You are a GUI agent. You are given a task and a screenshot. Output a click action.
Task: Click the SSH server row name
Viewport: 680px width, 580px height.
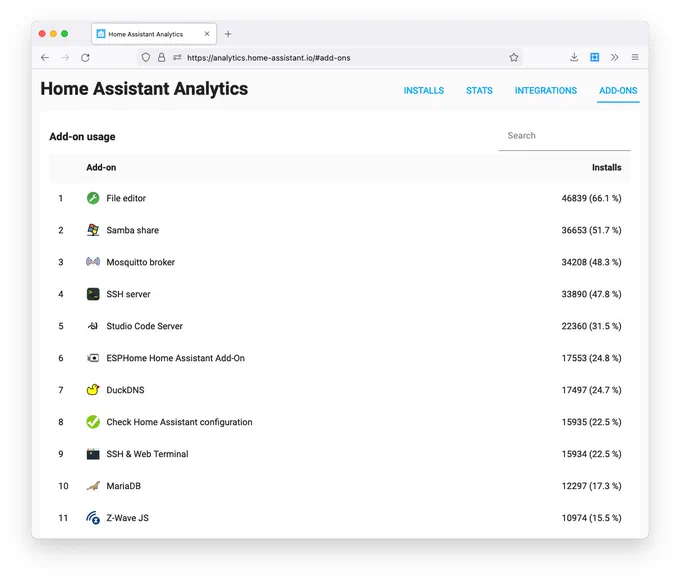point(128,294)
